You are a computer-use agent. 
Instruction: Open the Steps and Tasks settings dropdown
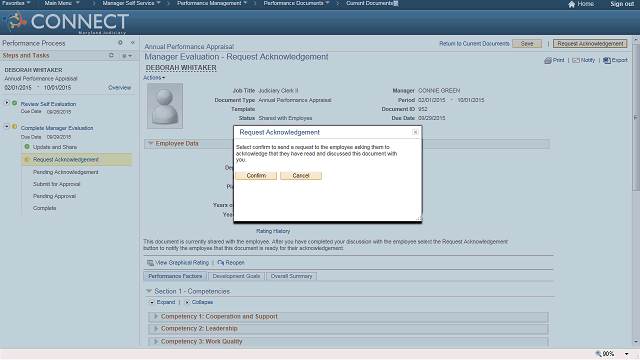point(127,56)
